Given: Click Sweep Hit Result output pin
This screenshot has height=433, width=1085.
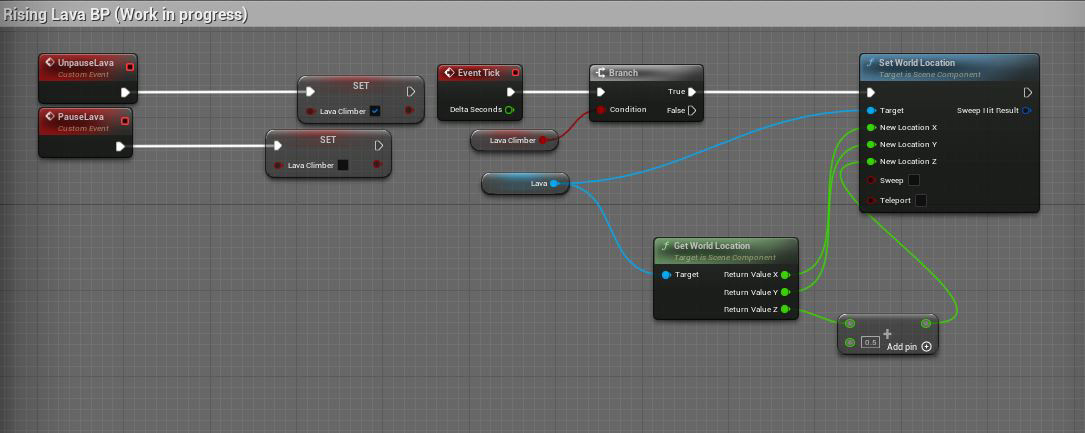Looking at the screenshot, I should (1027, 110).
